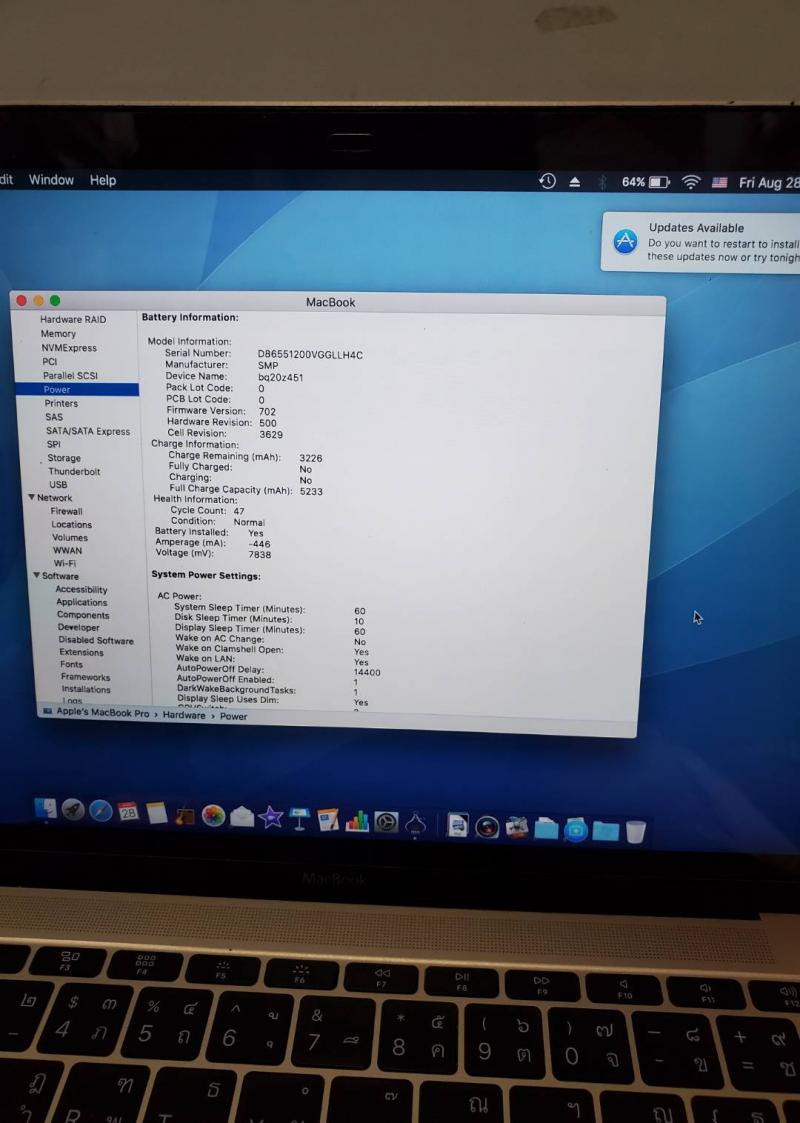Launch Pages document-and-pen icon

(328, 820)
